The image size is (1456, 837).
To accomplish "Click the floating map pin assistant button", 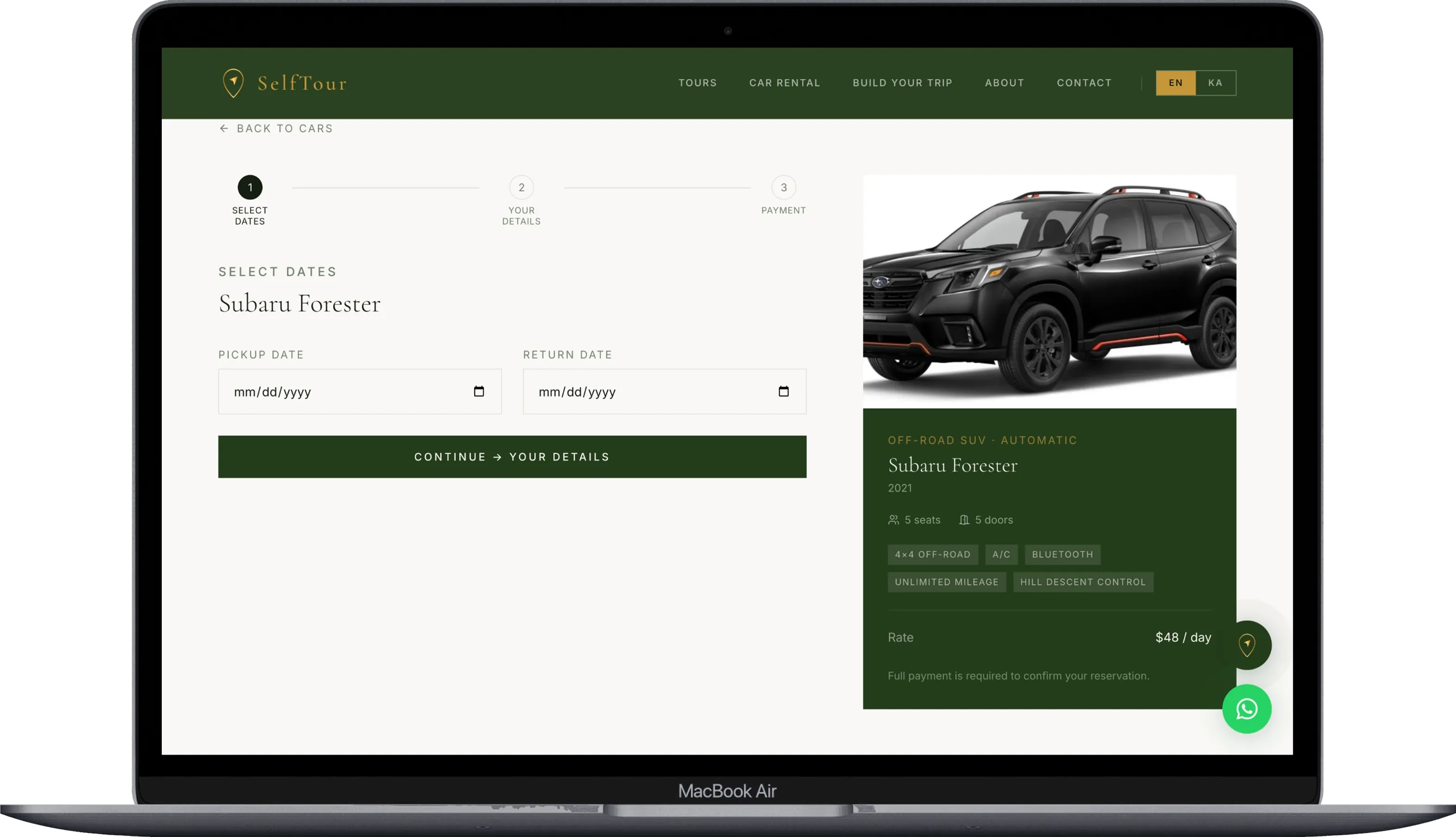I will pyautogui.click(x=1247, y=645).
